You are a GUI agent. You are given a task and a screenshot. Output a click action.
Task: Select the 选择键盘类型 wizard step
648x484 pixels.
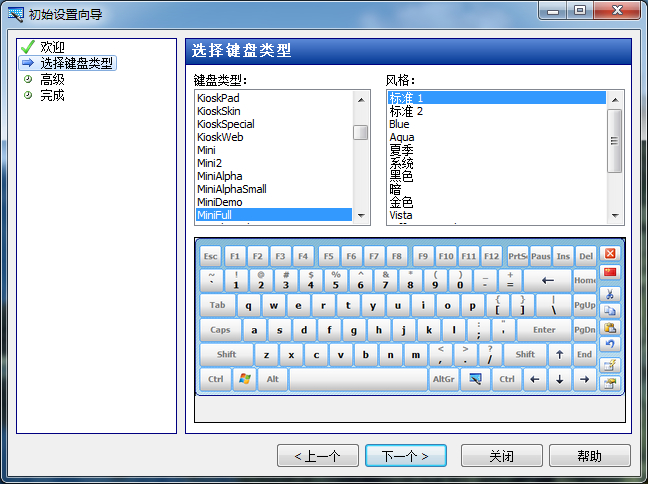(x=76, y=63)
